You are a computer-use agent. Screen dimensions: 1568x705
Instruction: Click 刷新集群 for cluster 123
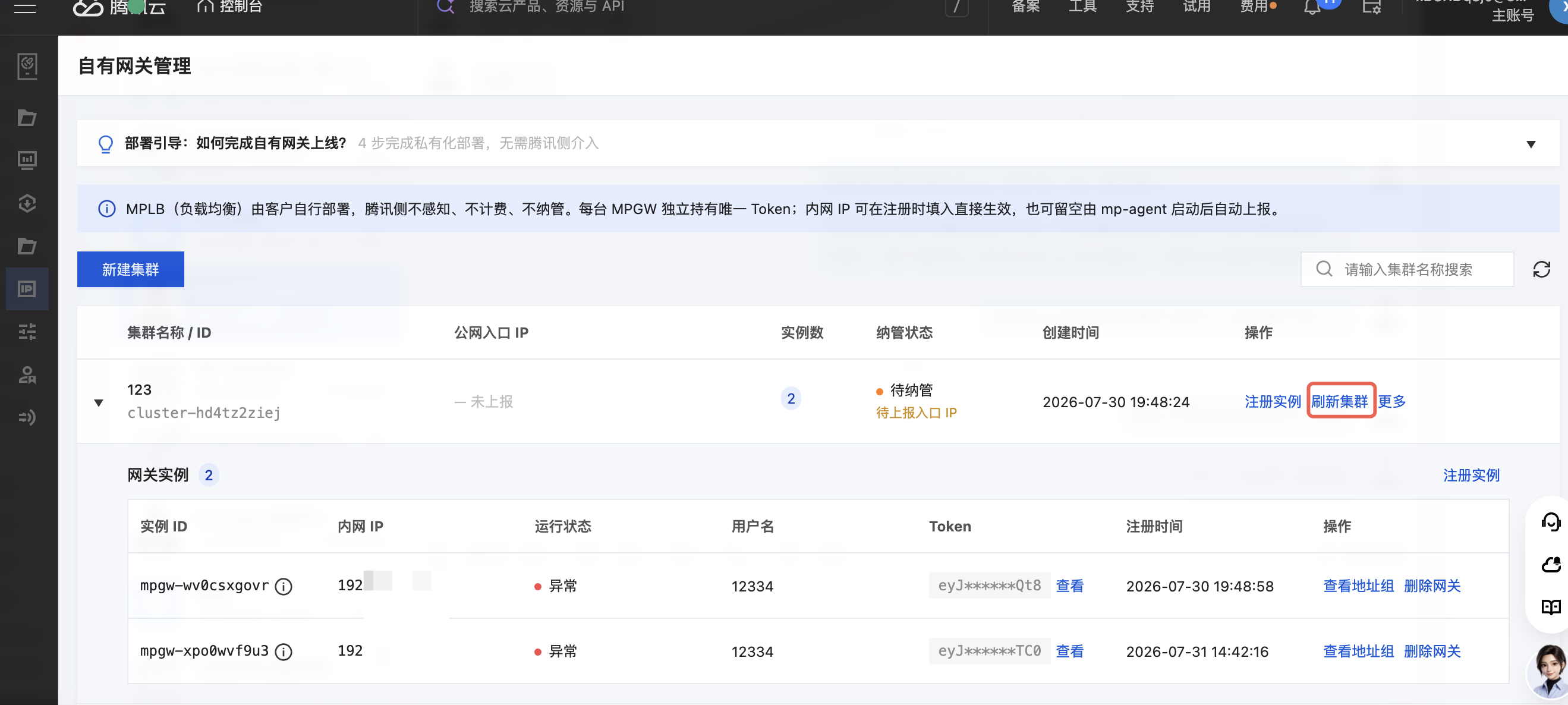pos(1339,402)
